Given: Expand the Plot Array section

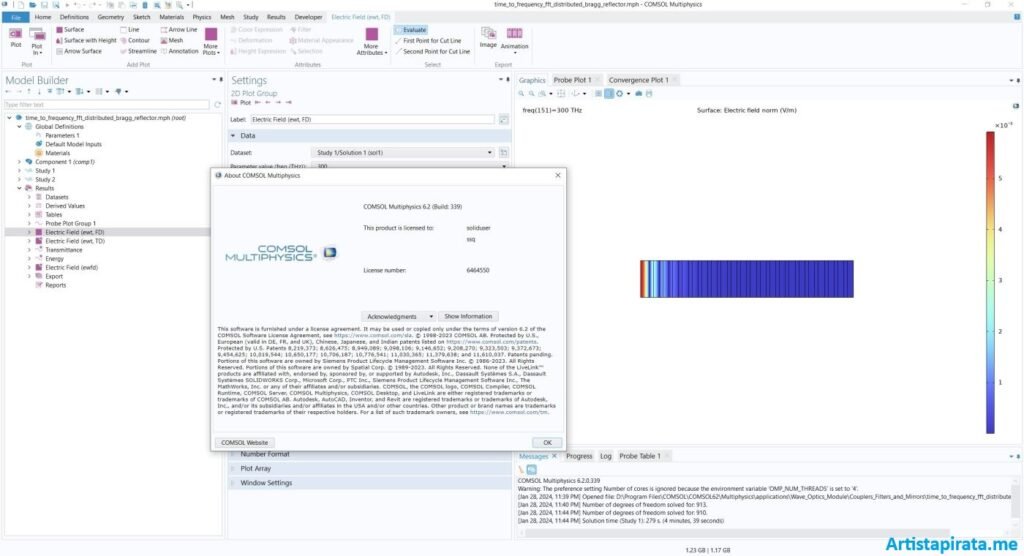Looking at the screenshot, I should click(369, 468).
